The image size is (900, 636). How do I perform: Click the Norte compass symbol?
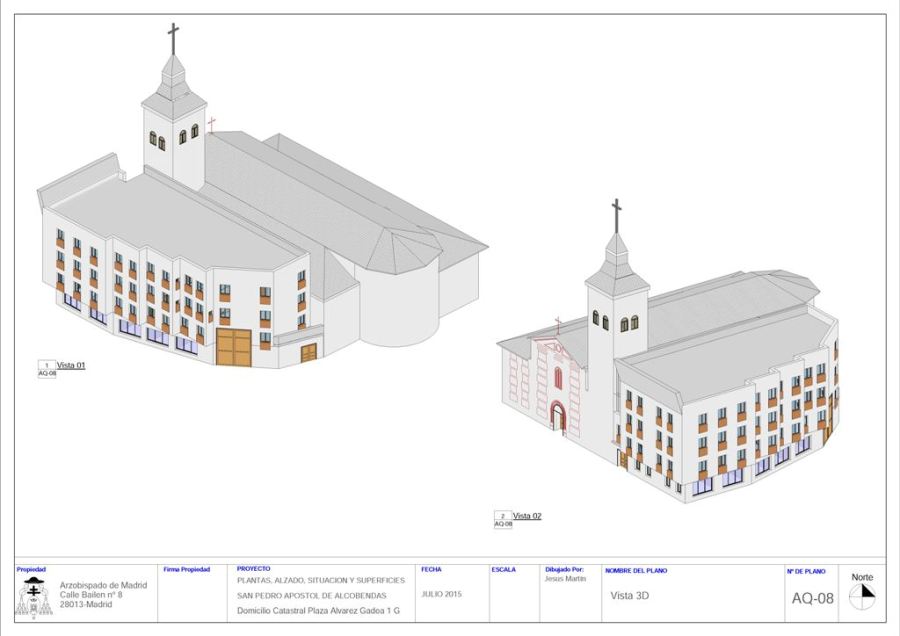(861, 596)
